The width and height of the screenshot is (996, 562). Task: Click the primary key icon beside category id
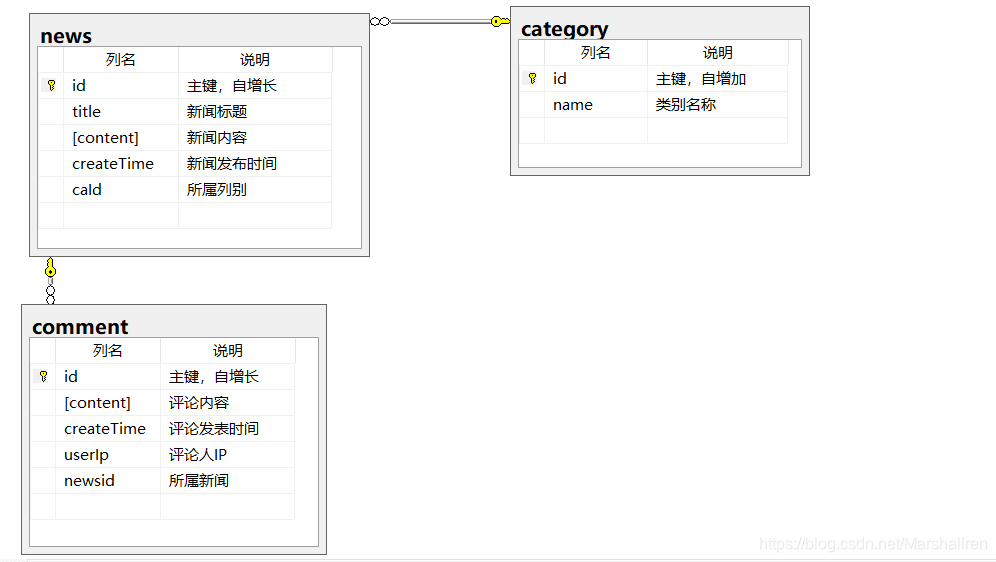pos(533,78)
